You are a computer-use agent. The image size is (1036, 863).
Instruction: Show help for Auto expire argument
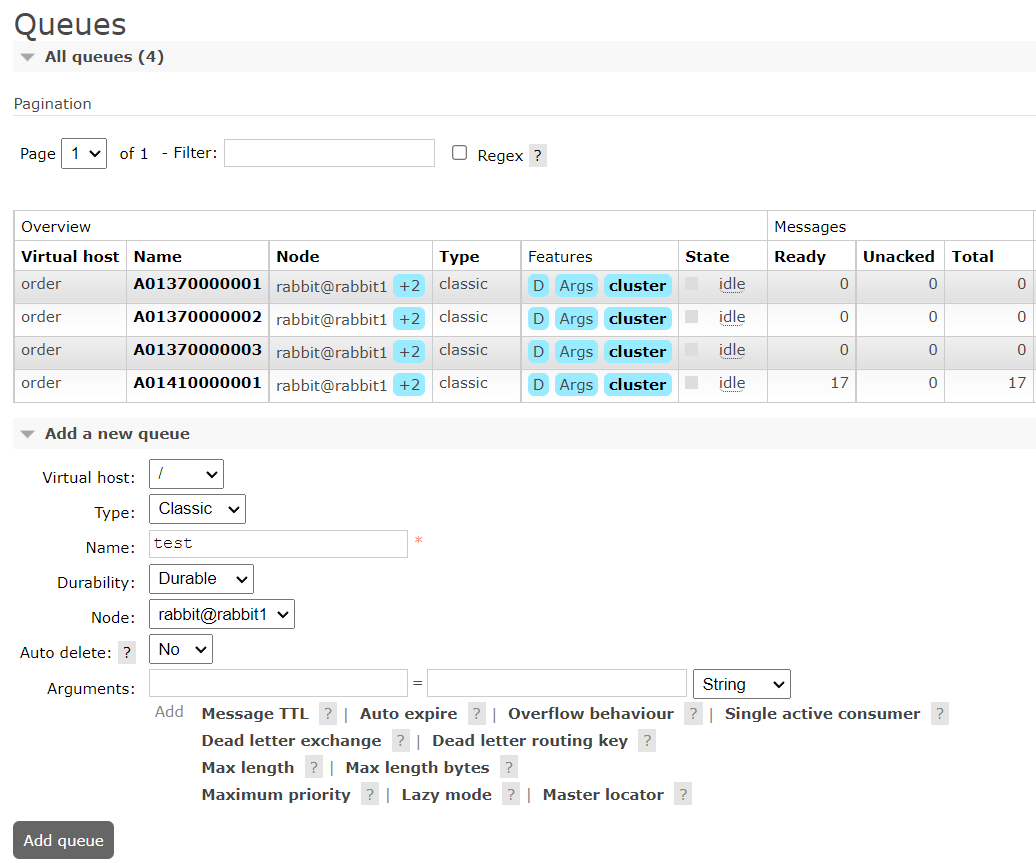tap(476, 714)
